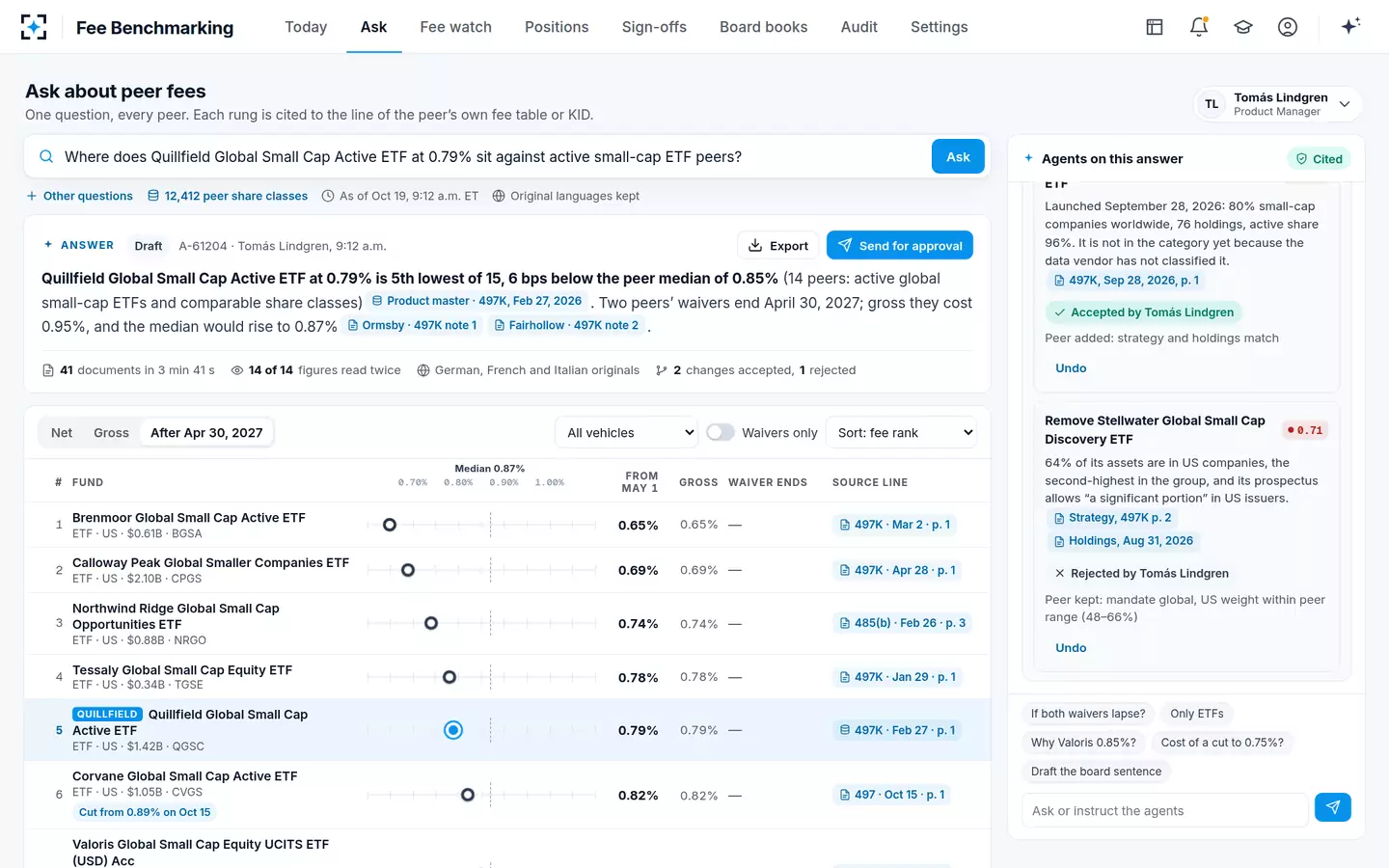Image resolution: width=1389 pixels, height=868 pixels.
Task: Open the Fee watch tab
Action: click(456, 27)
